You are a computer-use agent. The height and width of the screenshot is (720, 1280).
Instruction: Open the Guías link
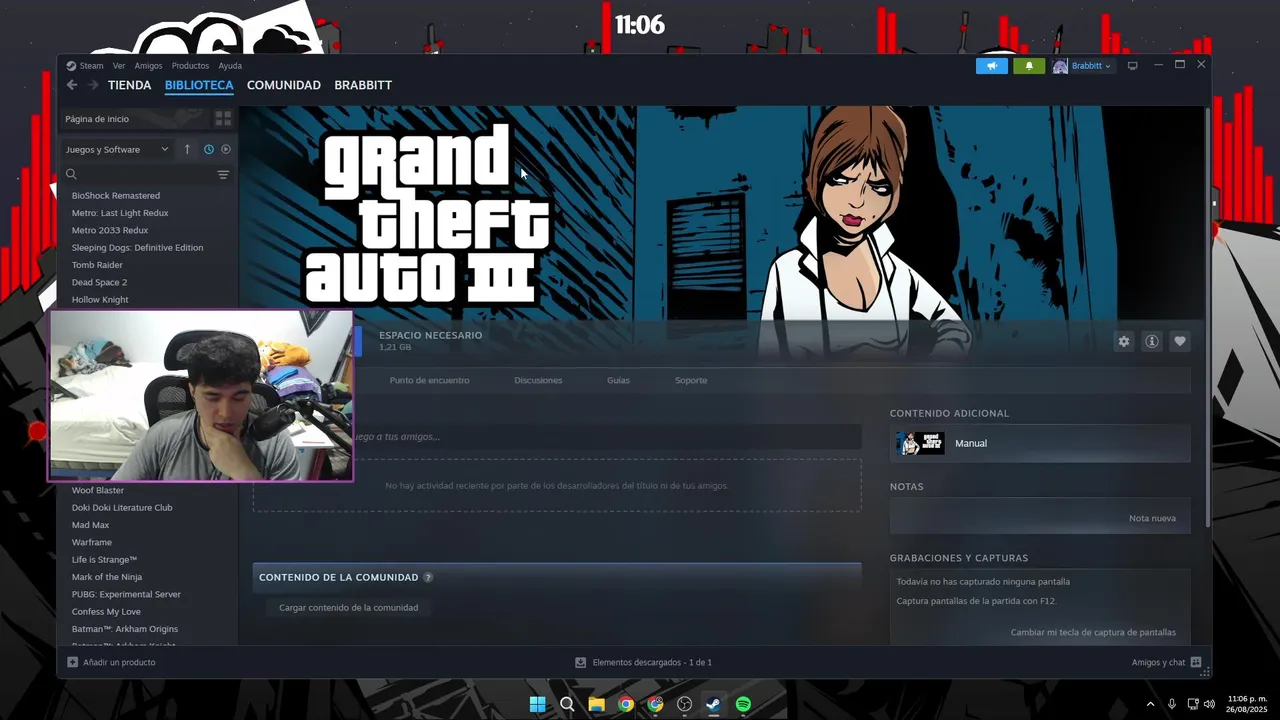tap(618, 380)
